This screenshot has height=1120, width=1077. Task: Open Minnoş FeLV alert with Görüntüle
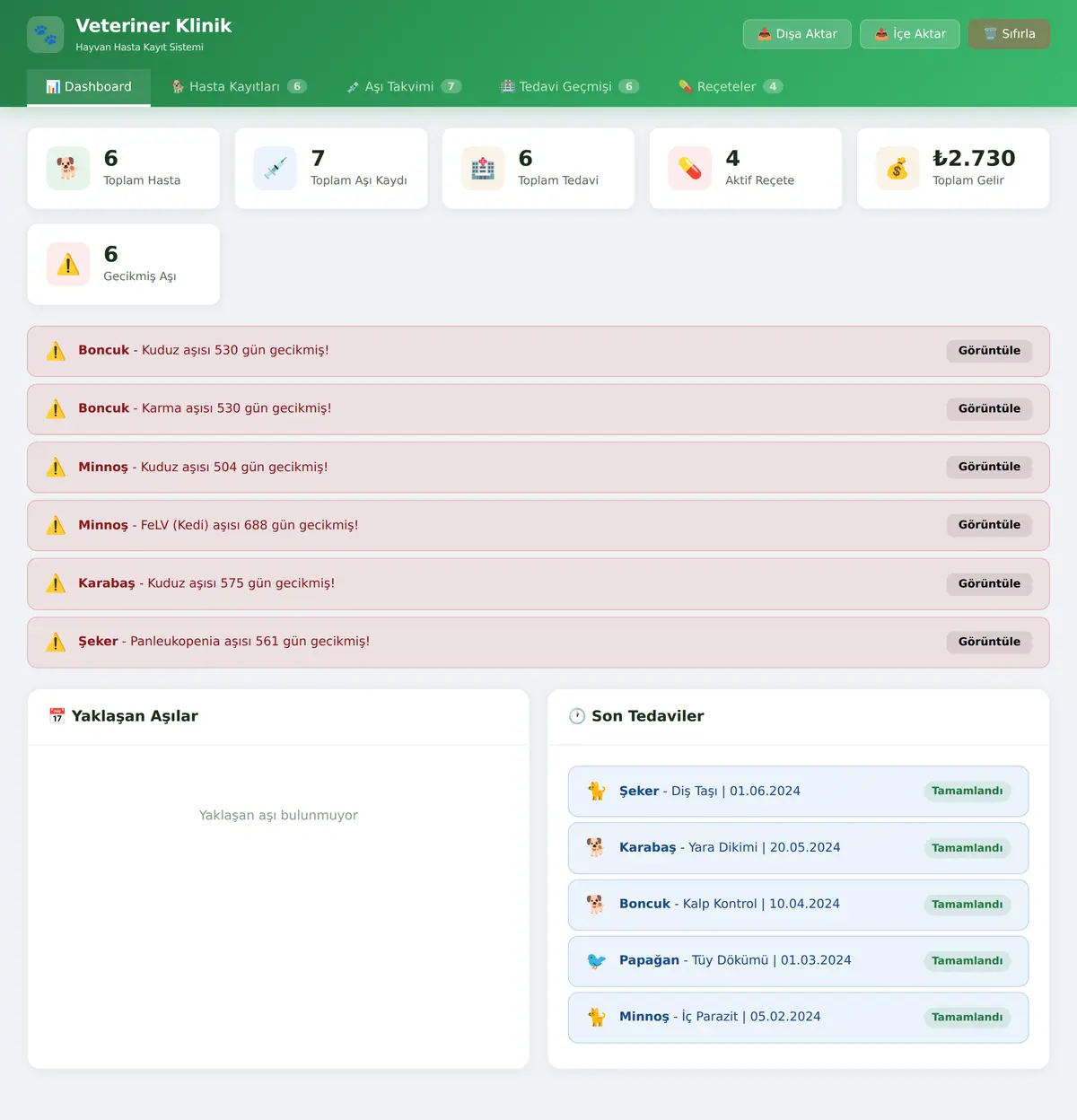(989, 525)
